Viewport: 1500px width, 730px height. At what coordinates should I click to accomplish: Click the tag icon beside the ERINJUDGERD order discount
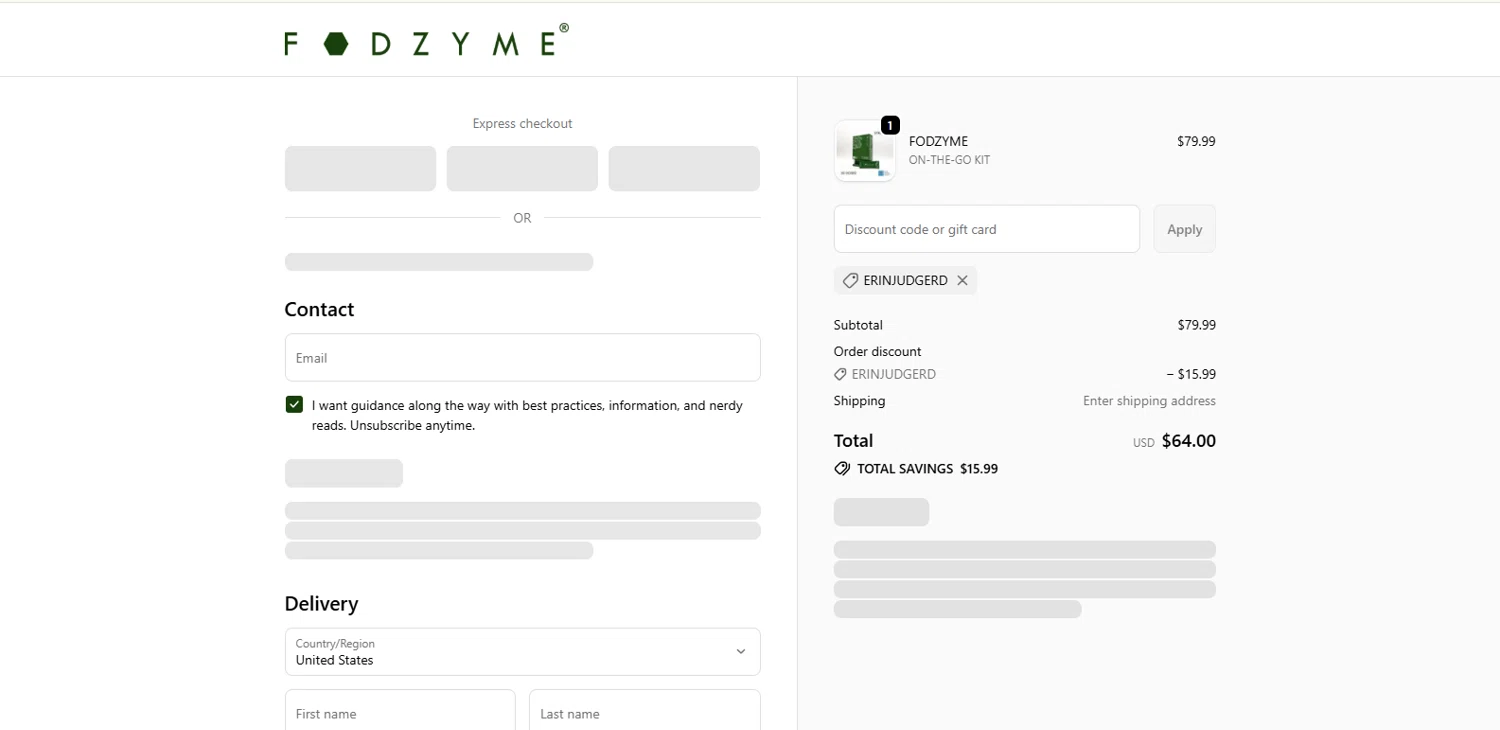840,375
